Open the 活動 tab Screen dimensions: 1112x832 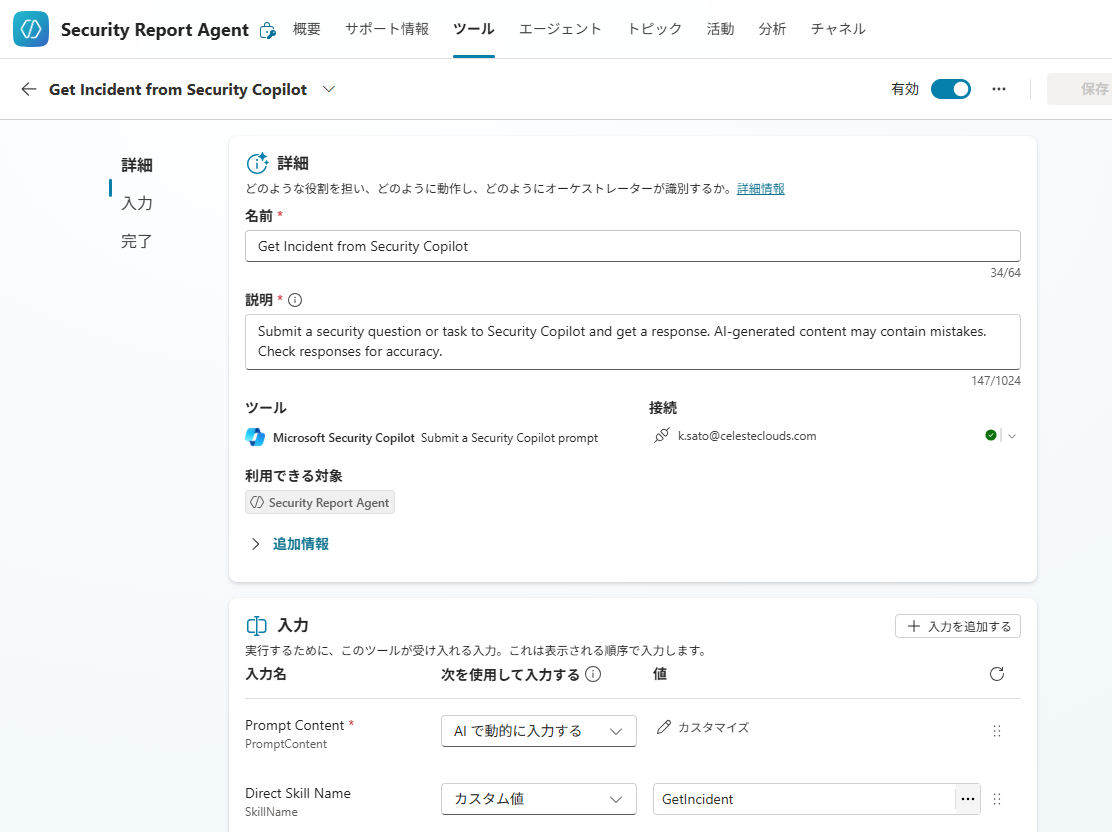(x=720, y=29)
